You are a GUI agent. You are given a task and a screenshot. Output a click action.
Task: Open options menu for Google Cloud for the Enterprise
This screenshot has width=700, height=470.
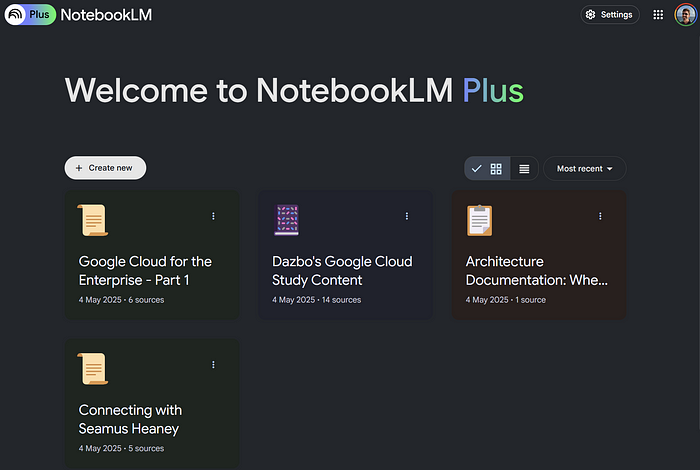coord(213,216)
